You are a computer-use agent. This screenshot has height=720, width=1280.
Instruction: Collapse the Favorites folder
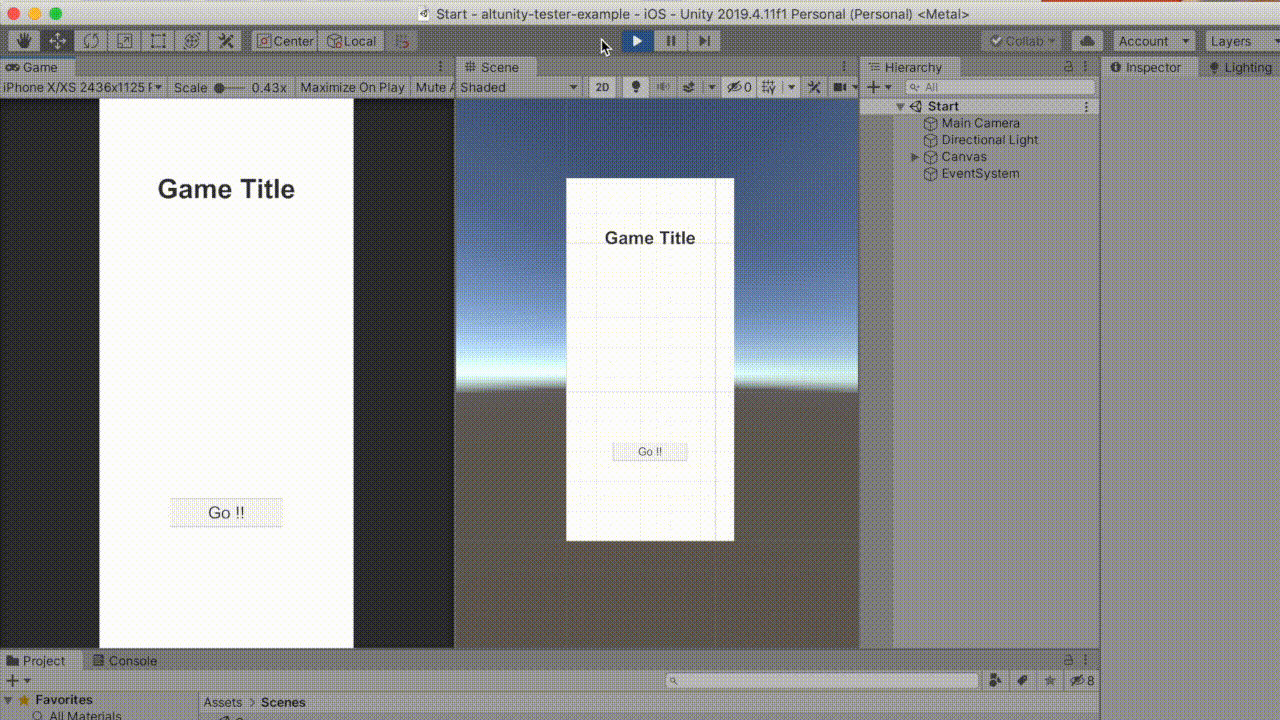9,701
